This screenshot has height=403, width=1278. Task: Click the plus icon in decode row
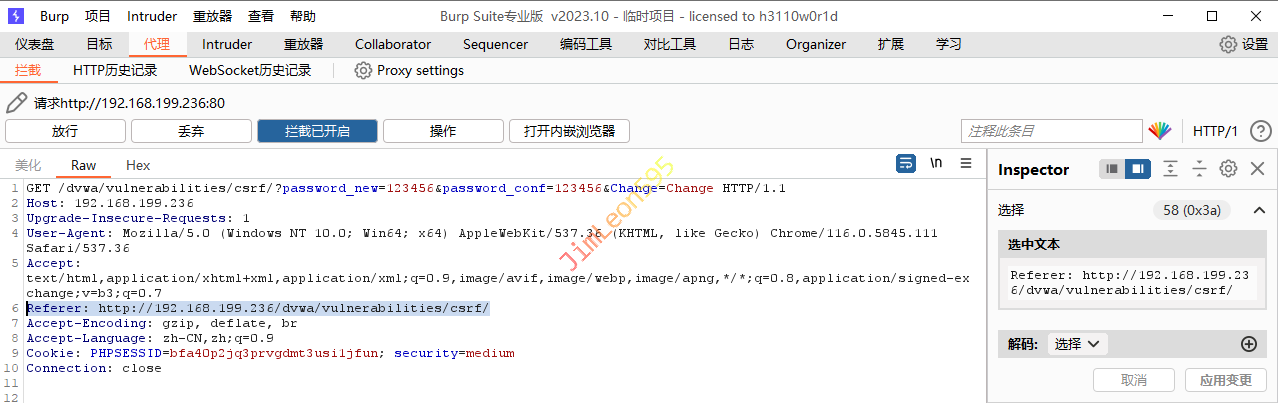pyautogui.click(x=1248, y=344)
